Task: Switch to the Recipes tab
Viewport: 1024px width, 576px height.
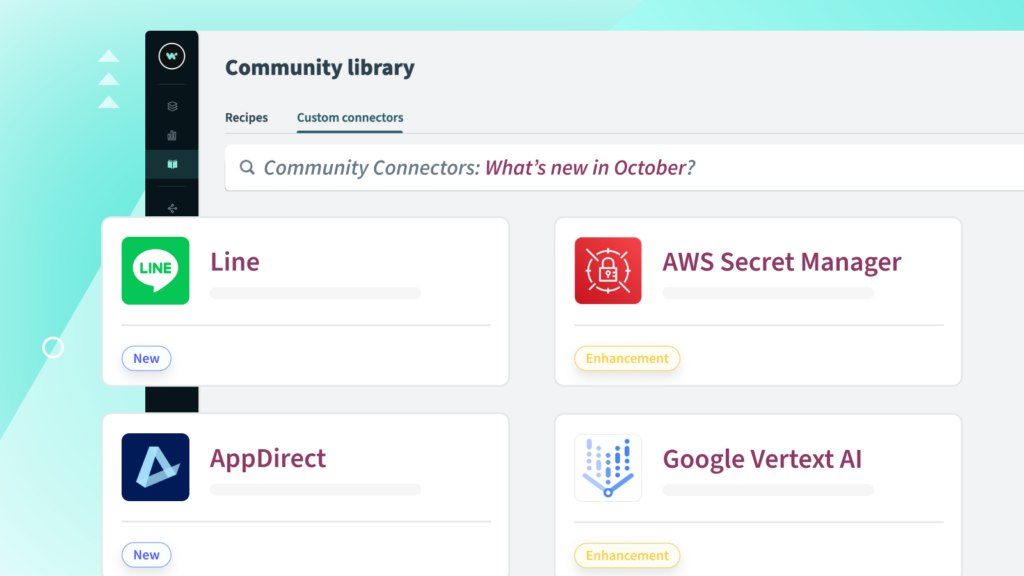Action: pos(246,118)
